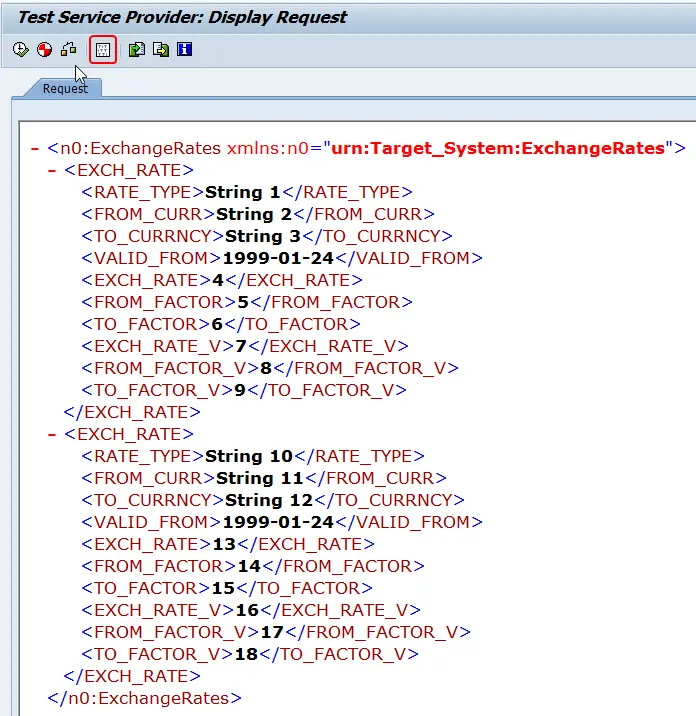Screen dimensions: 696x716
Task: Click the value String 10 in RATE_TYPE
Action: click(x=249, y=456)
